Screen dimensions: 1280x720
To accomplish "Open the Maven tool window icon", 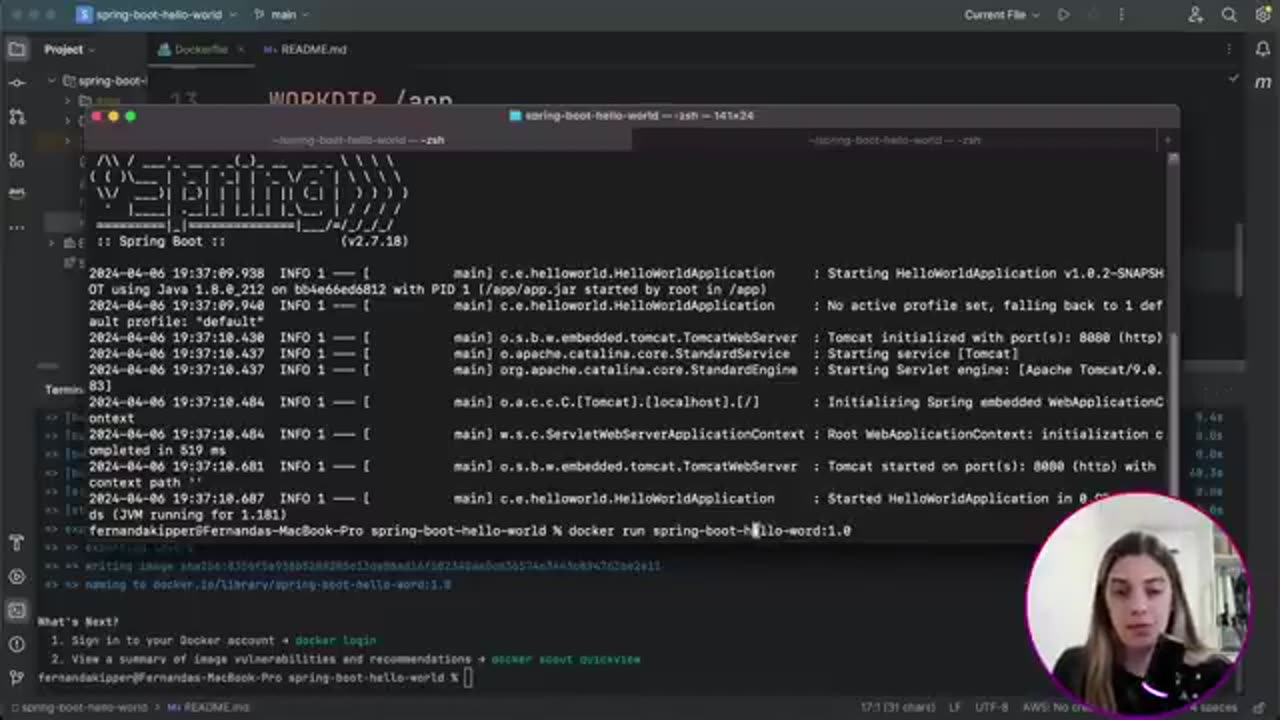I will 1262,83.
